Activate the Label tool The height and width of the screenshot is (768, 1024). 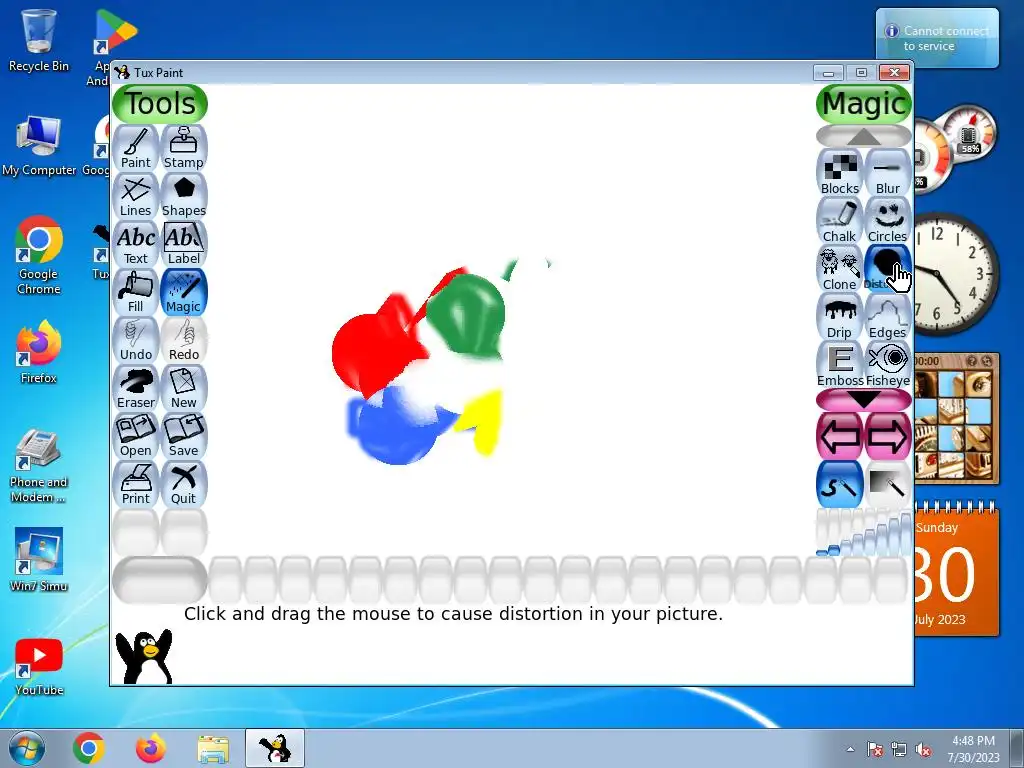[184, 244]
